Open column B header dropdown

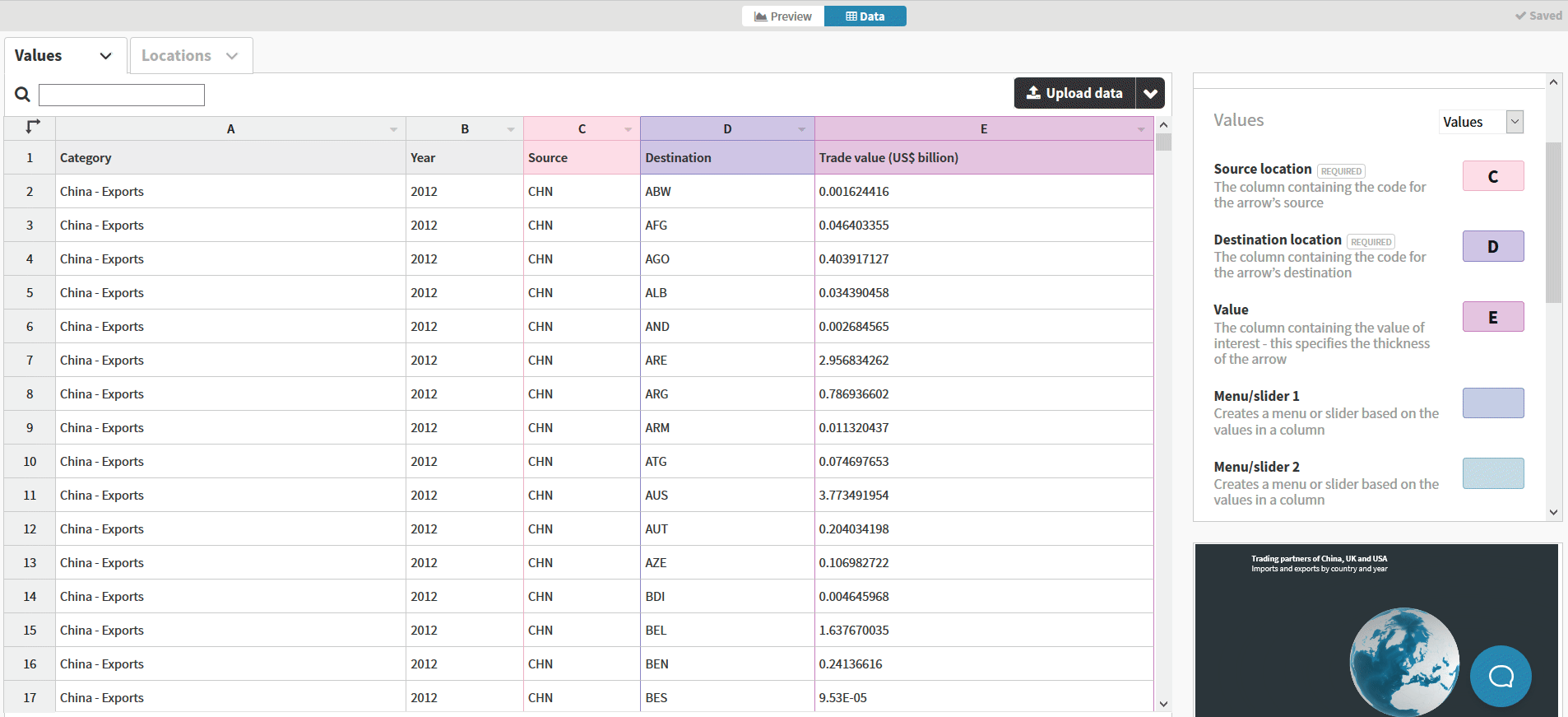click(x=511, y=129)
